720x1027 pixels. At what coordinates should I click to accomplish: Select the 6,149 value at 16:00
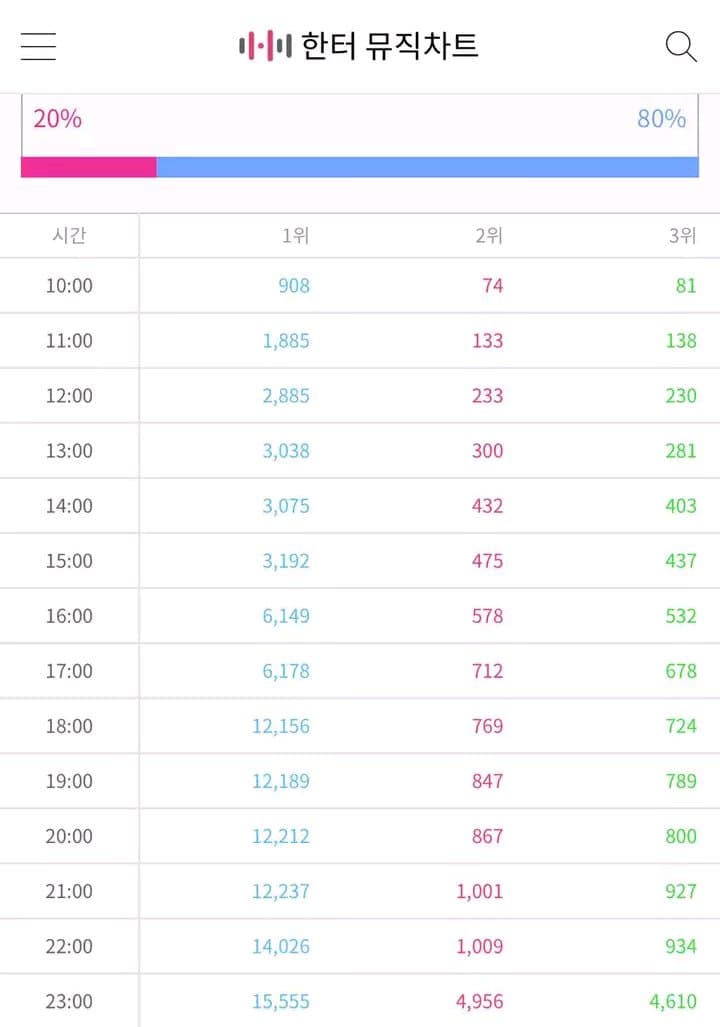click(x=286, y=616)
